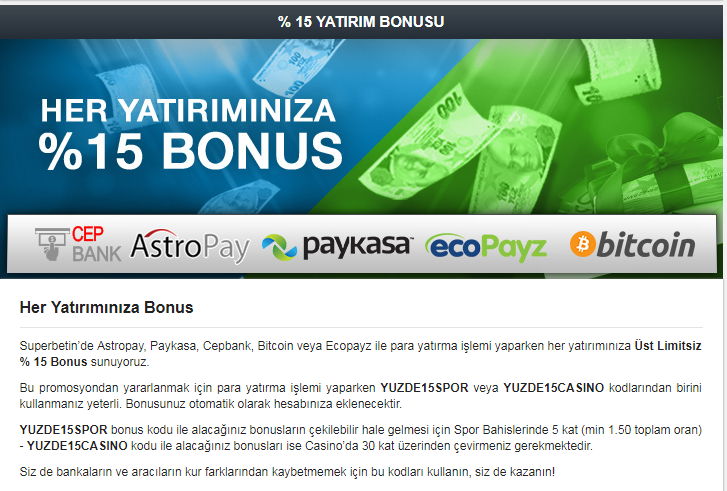Click the %15 BONUS banner text
The image size is (727, 491).
click(191, 151)
